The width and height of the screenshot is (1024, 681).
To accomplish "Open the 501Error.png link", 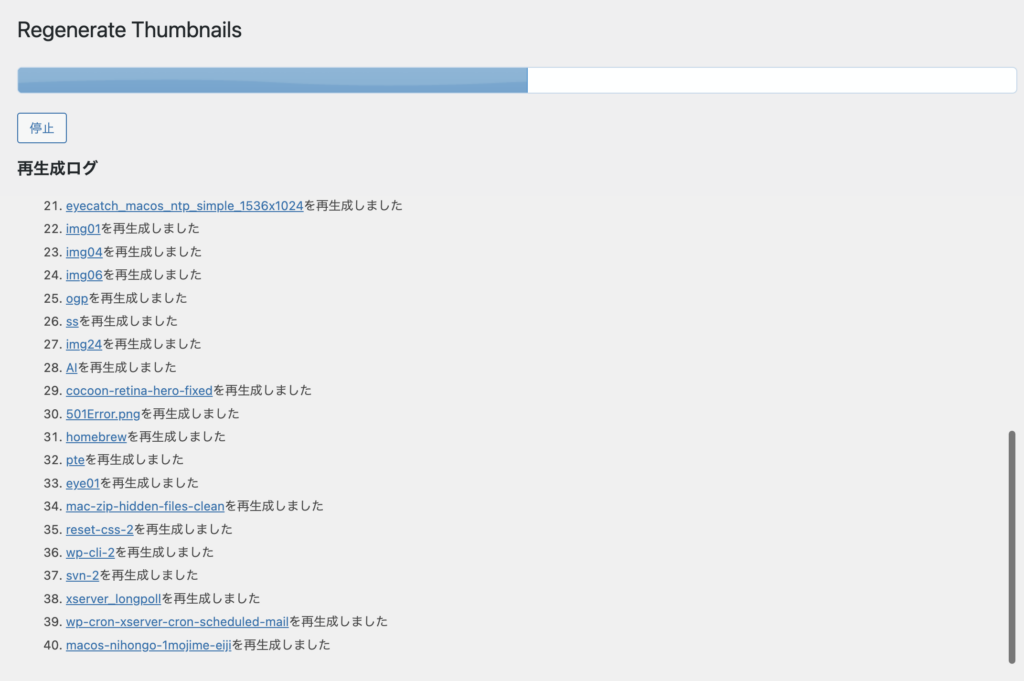I will coord(103,413).
